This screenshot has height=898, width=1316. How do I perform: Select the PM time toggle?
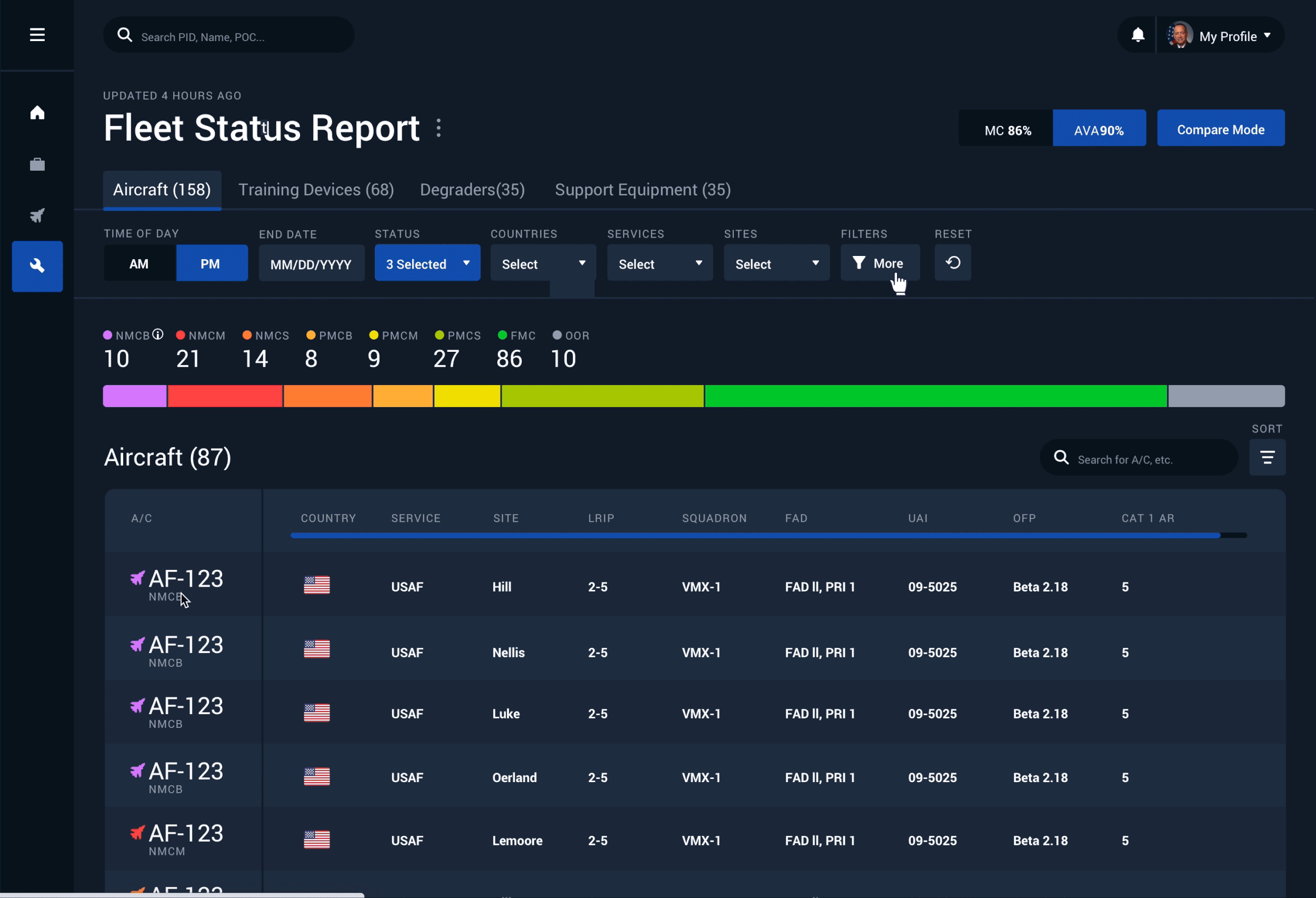click(211, 263)
